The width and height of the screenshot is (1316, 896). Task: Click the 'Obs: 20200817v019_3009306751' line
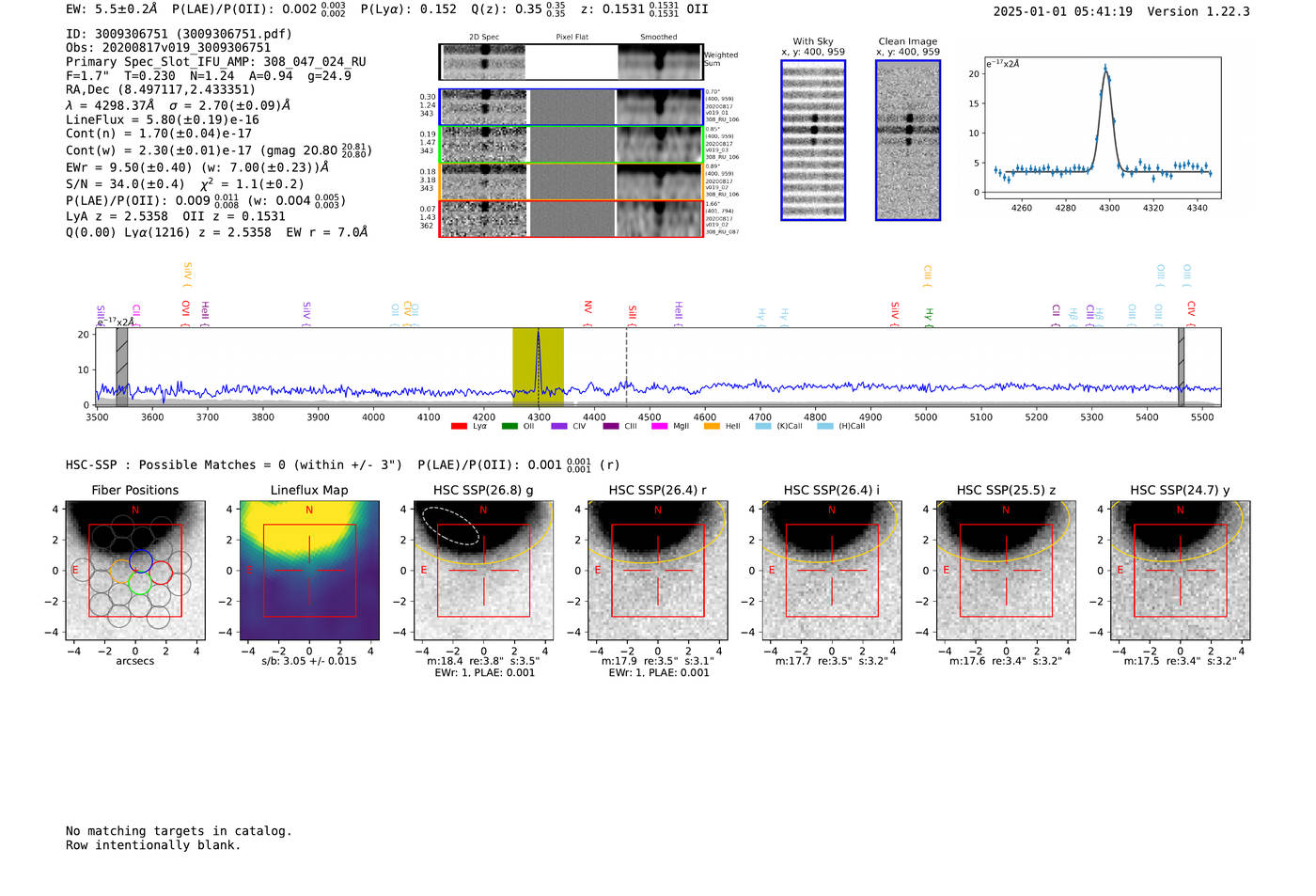168,48
